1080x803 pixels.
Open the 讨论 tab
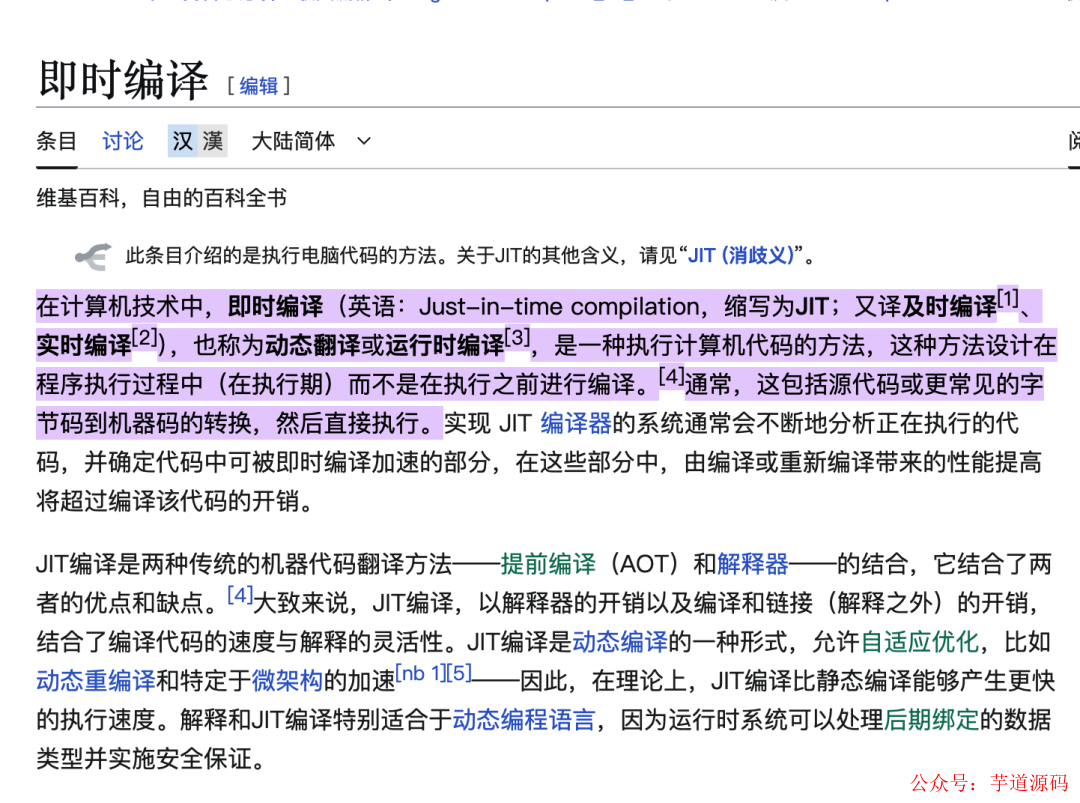[123, 141]
